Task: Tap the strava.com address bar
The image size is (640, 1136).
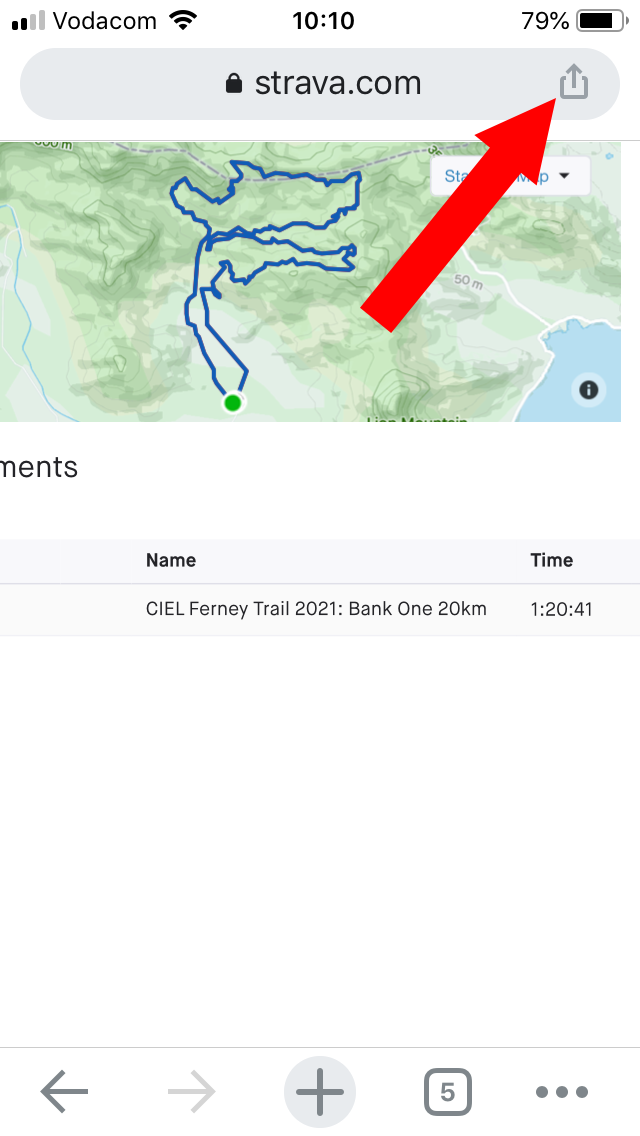Action: click(320, 84)
